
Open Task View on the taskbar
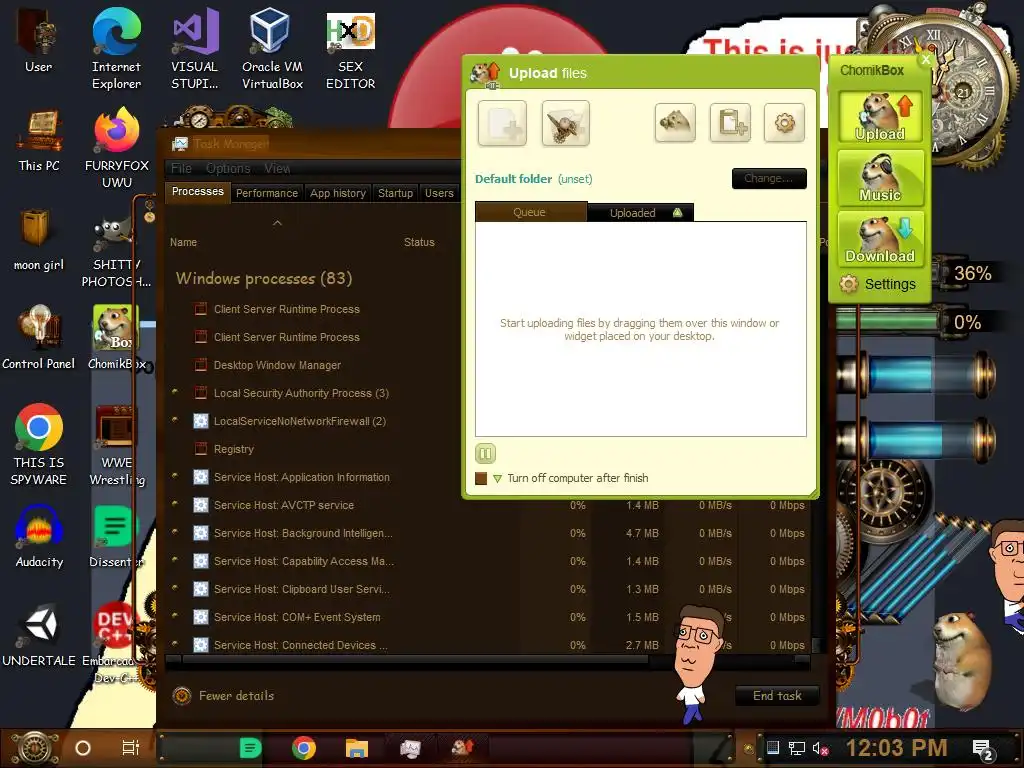131,748
